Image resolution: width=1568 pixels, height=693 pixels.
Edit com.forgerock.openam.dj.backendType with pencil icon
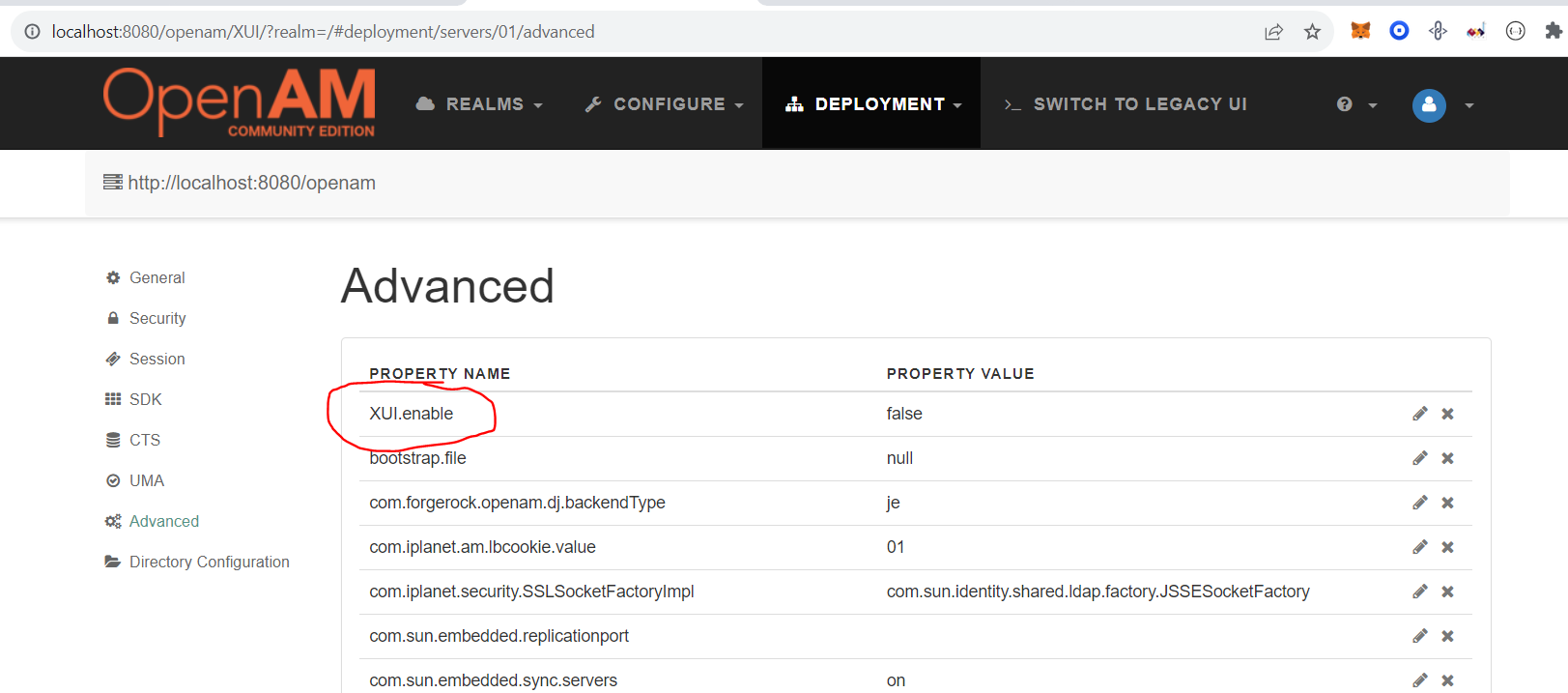point(1419,503)
